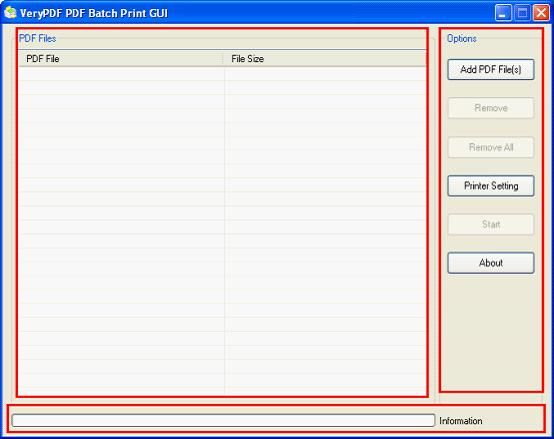The height and width of the screenshot is (439, 554).
Task: Click the Add PDF File(s) button
Action: 491,70
